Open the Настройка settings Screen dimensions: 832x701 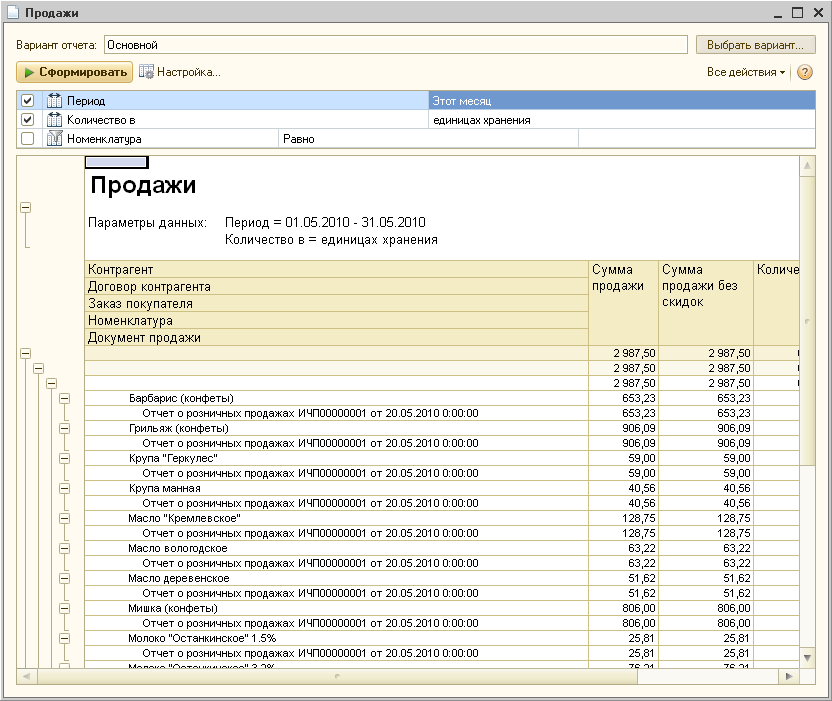(179, 72)
